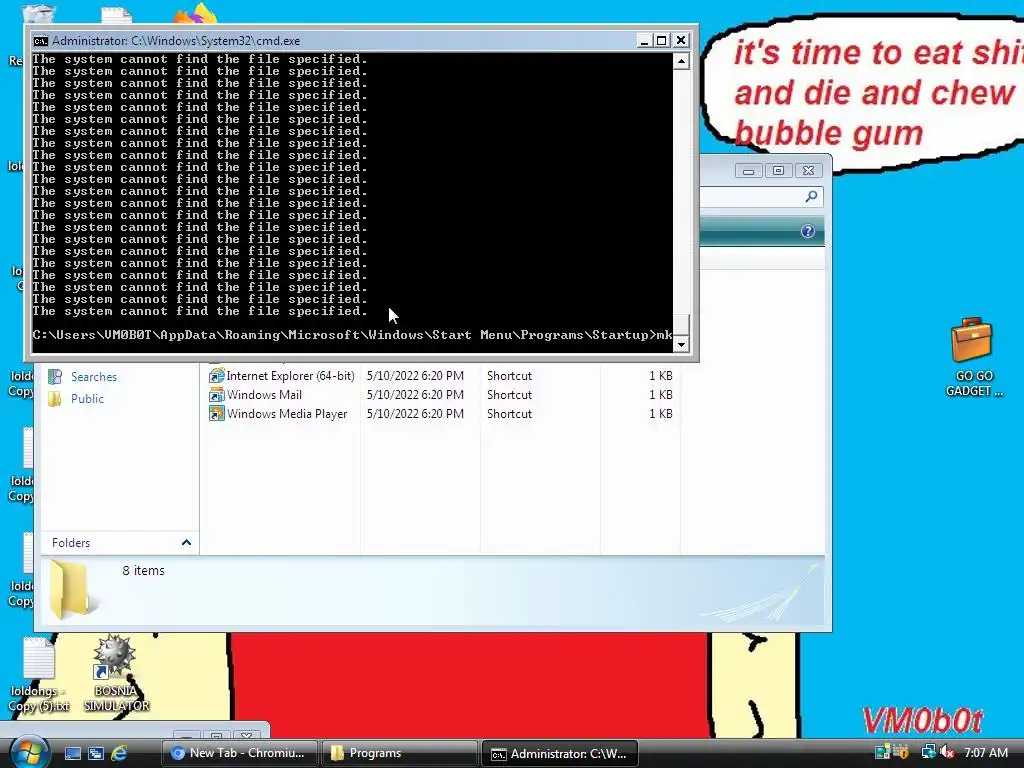The image size is (1024, 768).
Task: Click the cmd window title bar icon
Action: (40, 40)
